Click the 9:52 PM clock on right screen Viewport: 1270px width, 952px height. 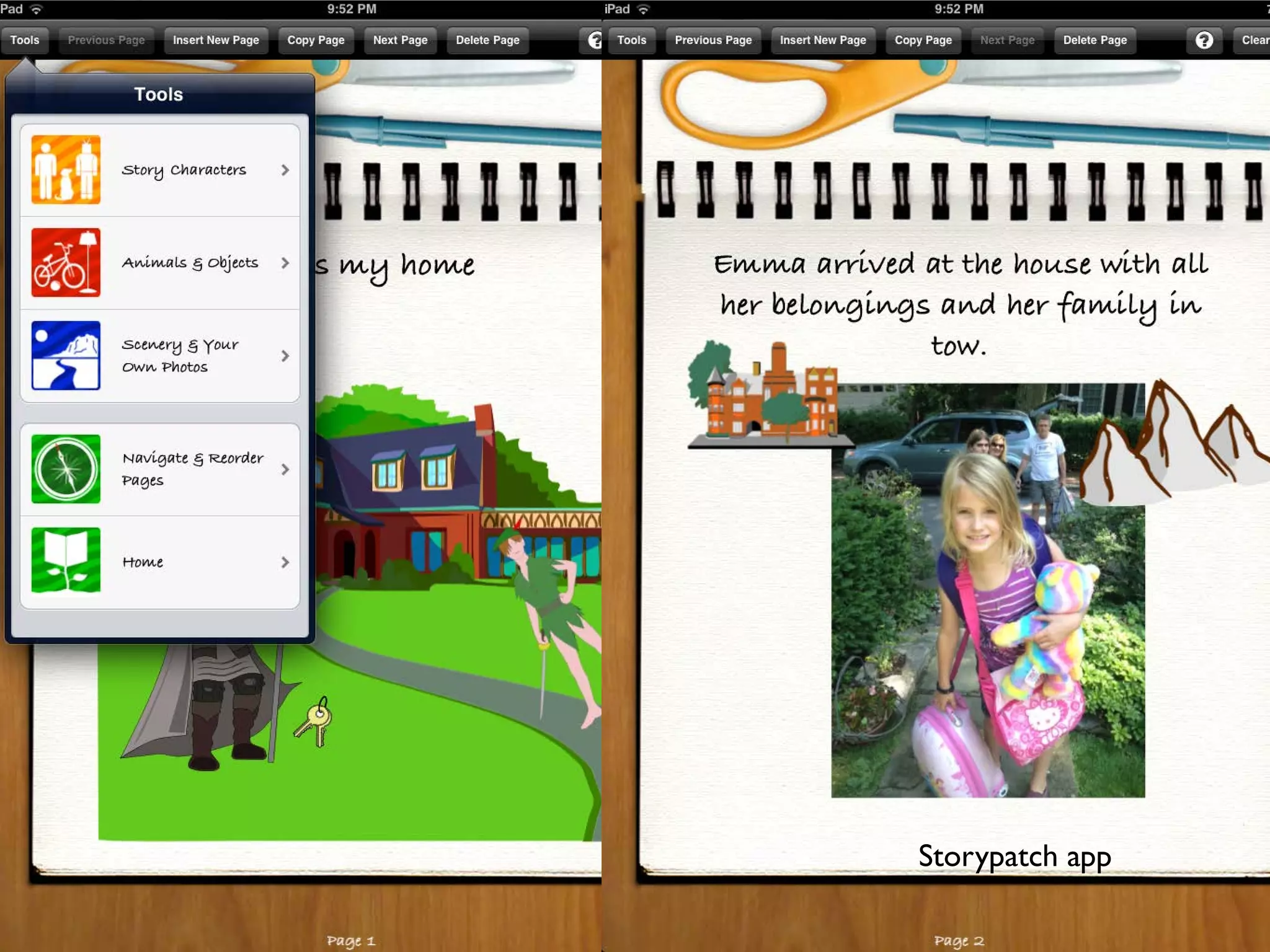(959, 9)
